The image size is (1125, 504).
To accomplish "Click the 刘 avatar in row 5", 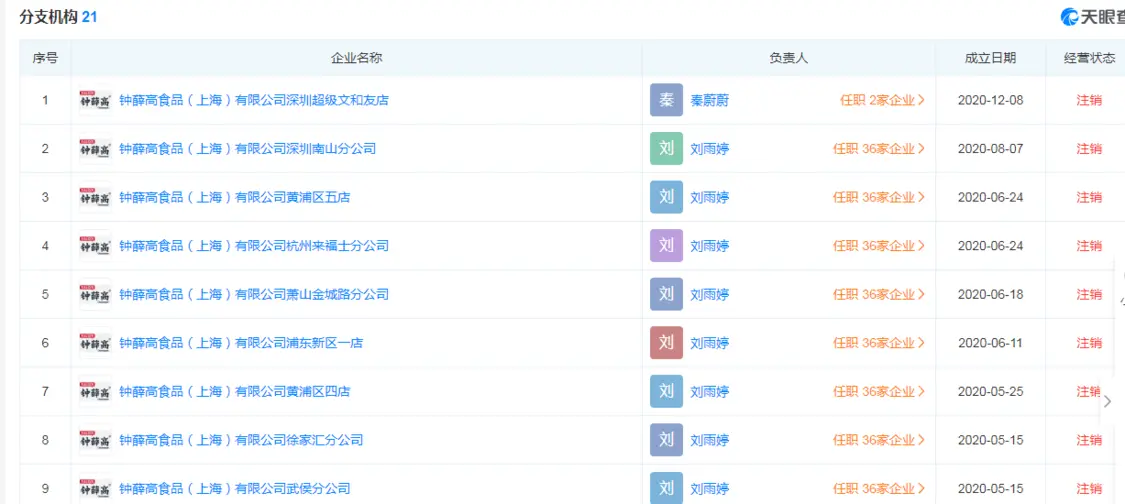I will [x=667, y=294].
